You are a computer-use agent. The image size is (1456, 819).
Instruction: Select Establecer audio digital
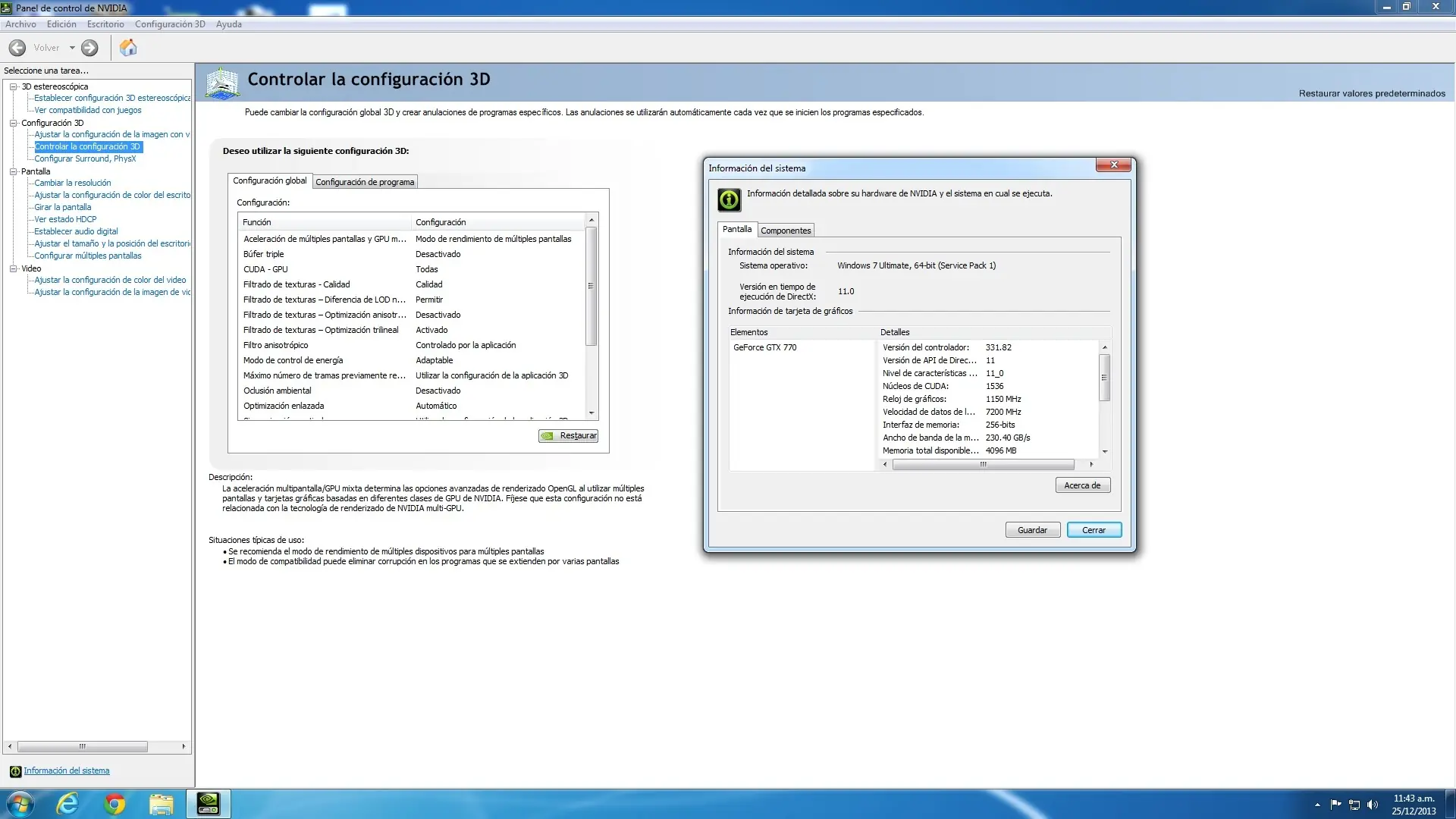click(x=76, y=232)
